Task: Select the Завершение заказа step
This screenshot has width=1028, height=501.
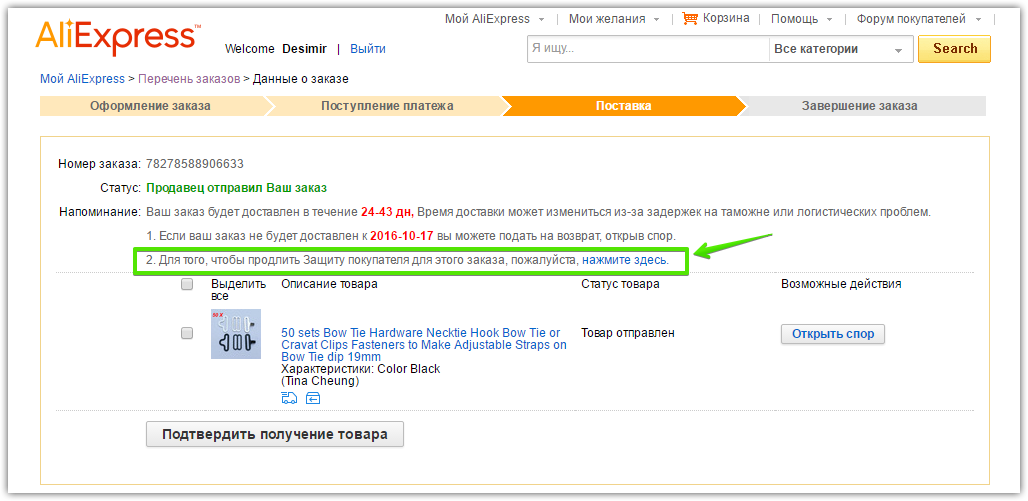Action: (860, 106)
